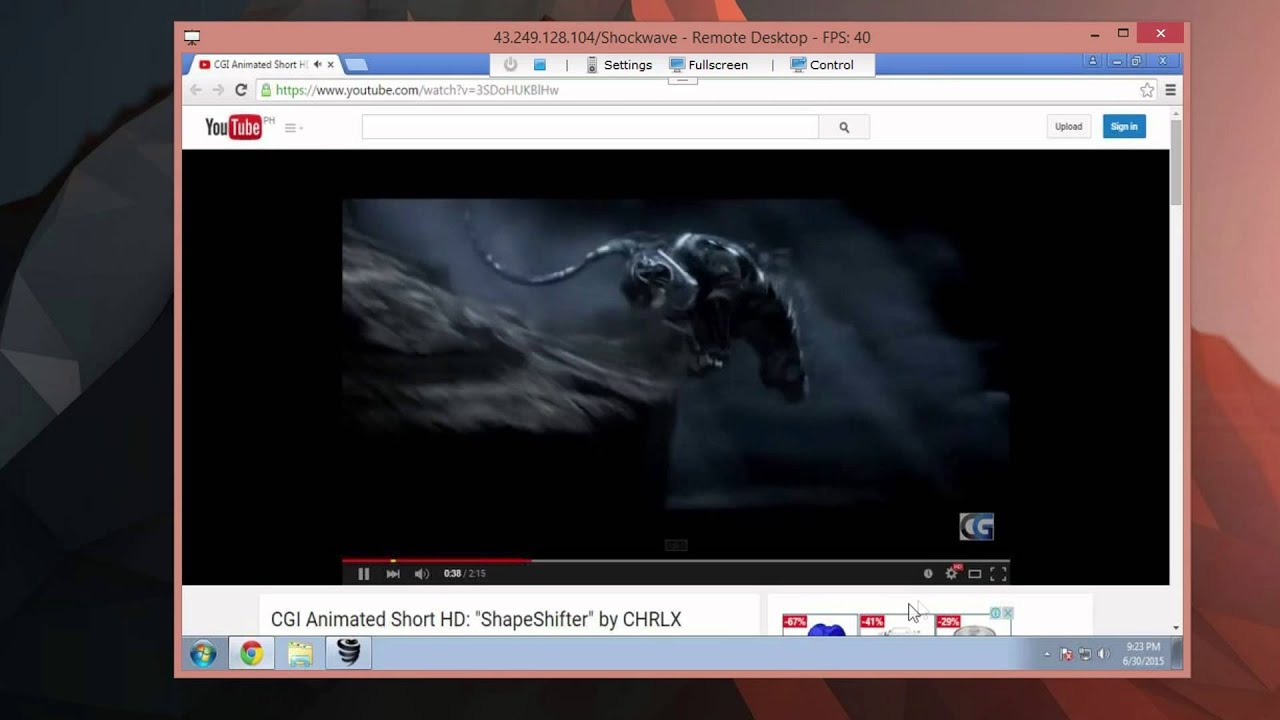Open remote desktop Settings
The width and height of the screenshot is (1280, 720).
pos(619,65)
